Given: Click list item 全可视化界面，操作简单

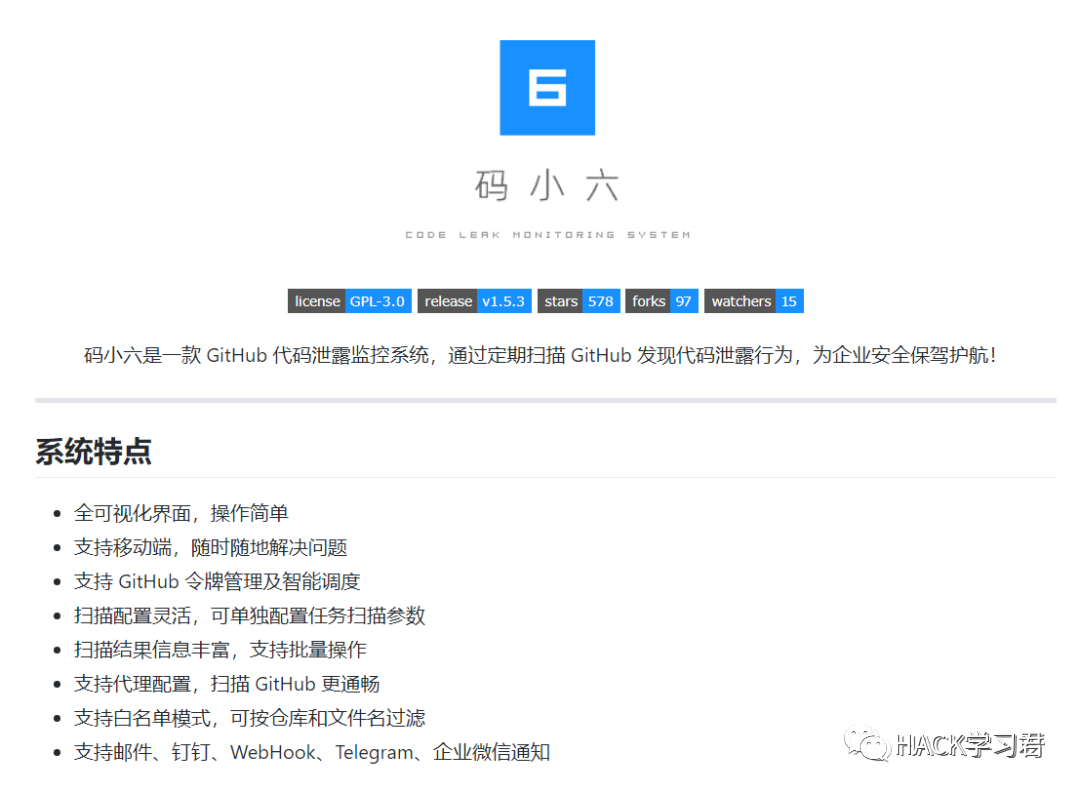Looking at the screenshot, I should [x=181, y=513].
